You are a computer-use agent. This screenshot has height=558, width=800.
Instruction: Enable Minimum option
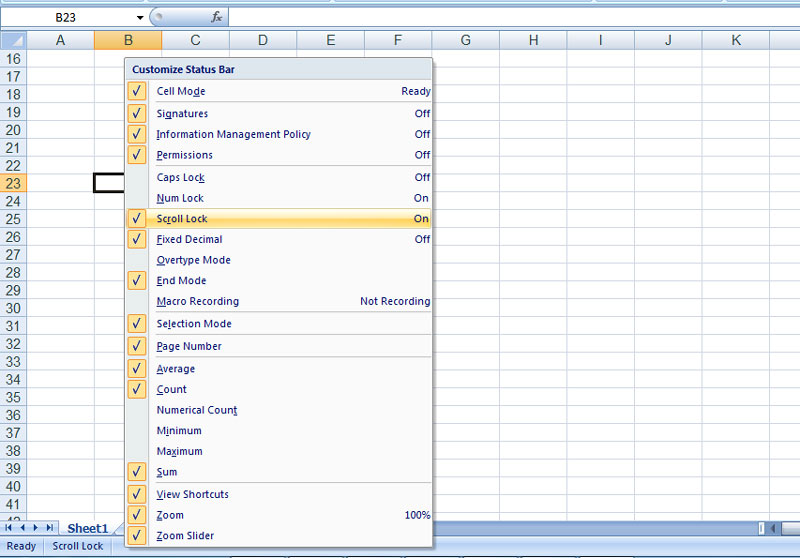[279, 431]
